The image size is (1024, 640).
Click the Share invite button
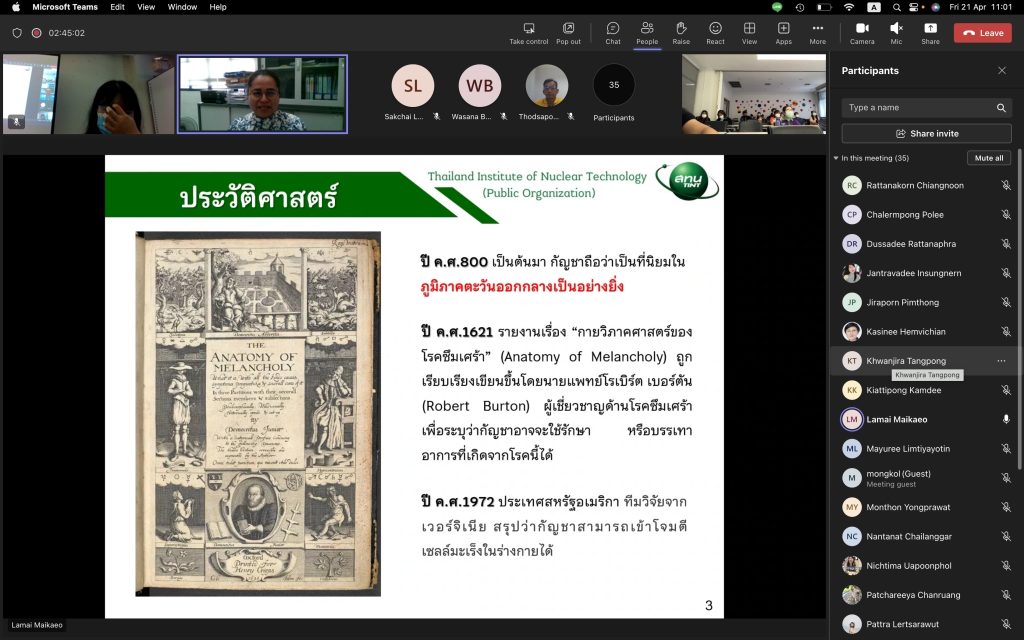pyautogui.click(x=926, y=133)
